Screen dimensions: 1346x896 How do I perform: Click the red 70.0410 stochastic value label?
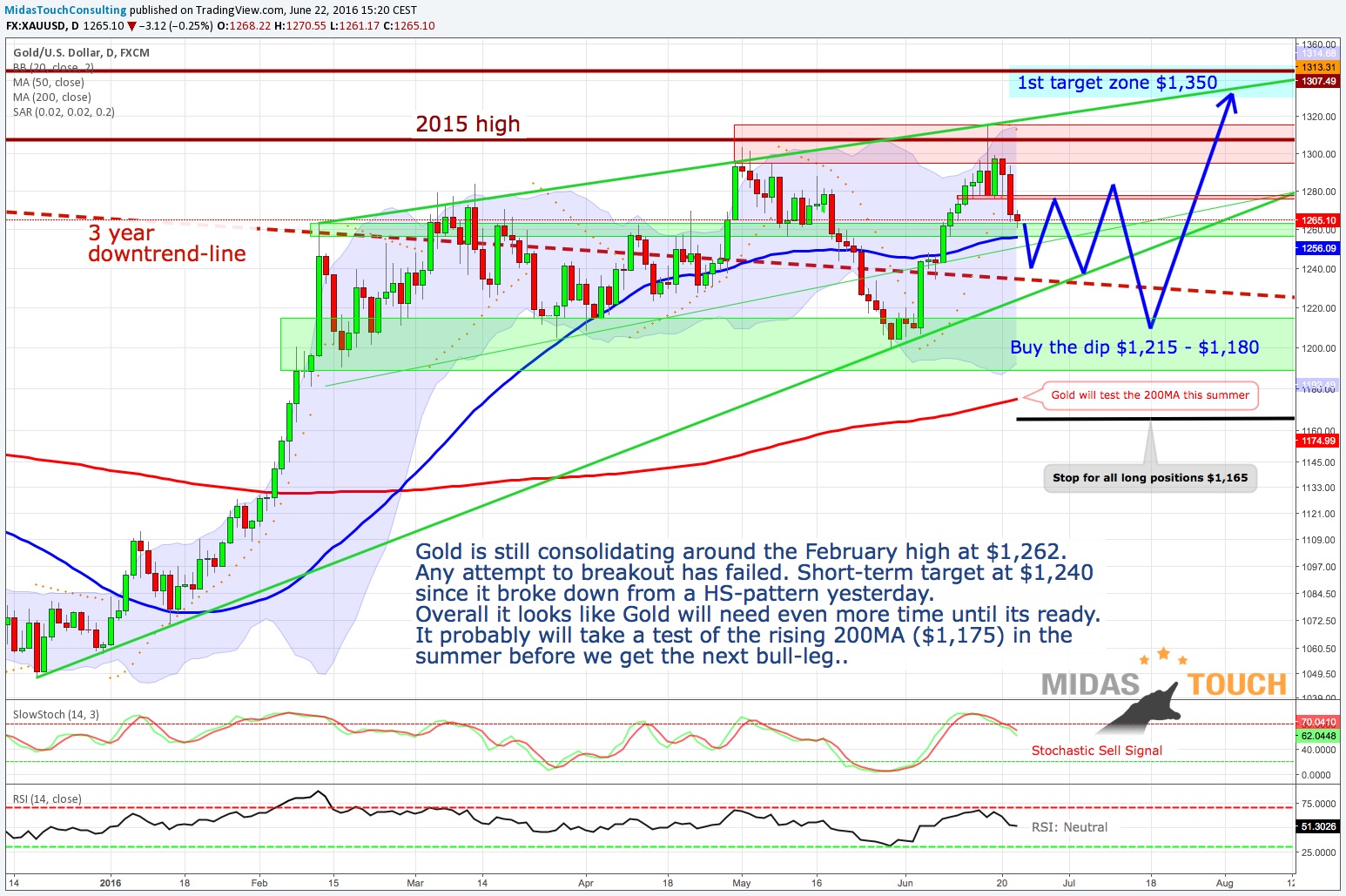1318,722
